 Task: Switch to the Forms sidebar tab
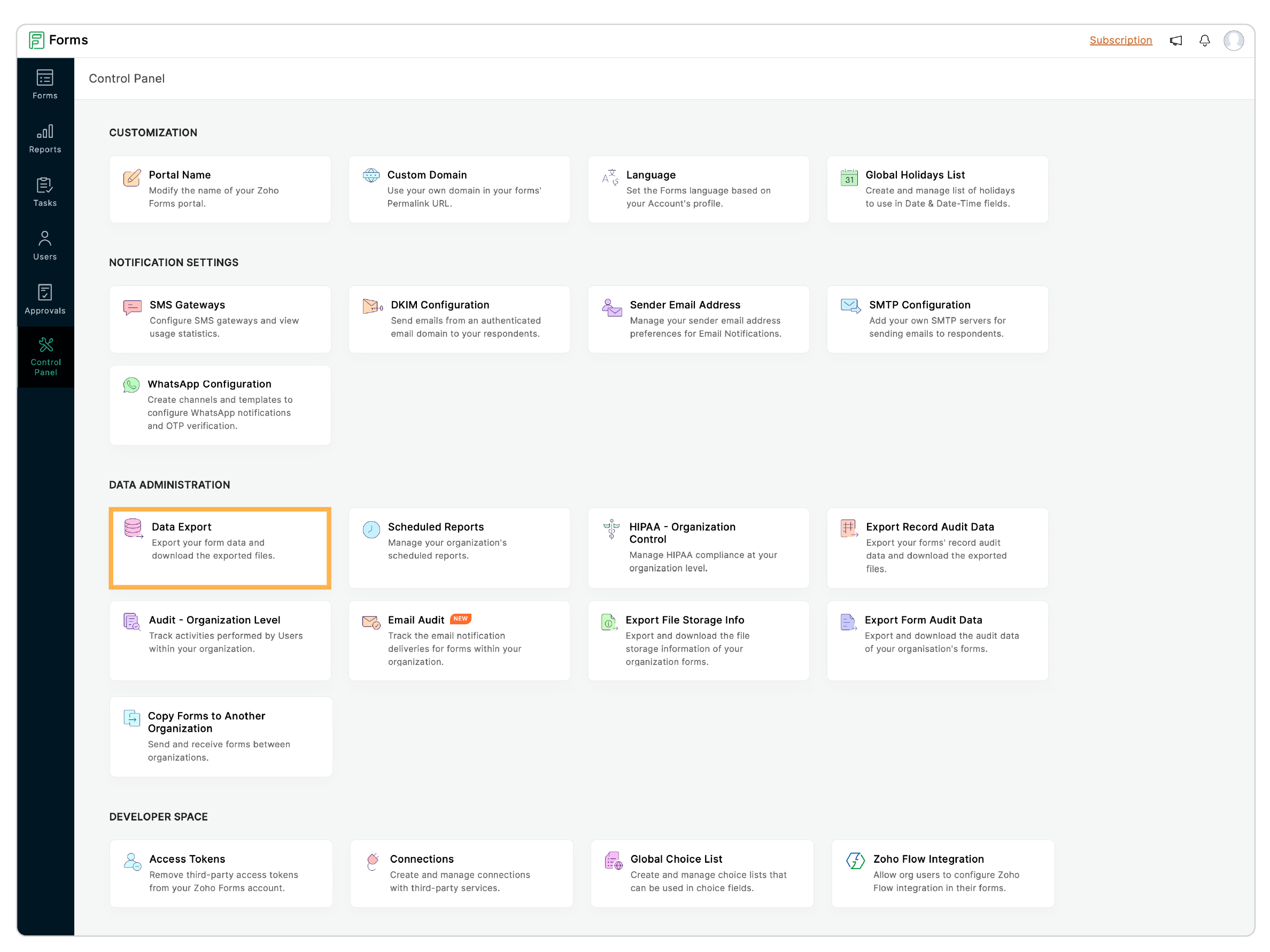(x=45, y=84)
